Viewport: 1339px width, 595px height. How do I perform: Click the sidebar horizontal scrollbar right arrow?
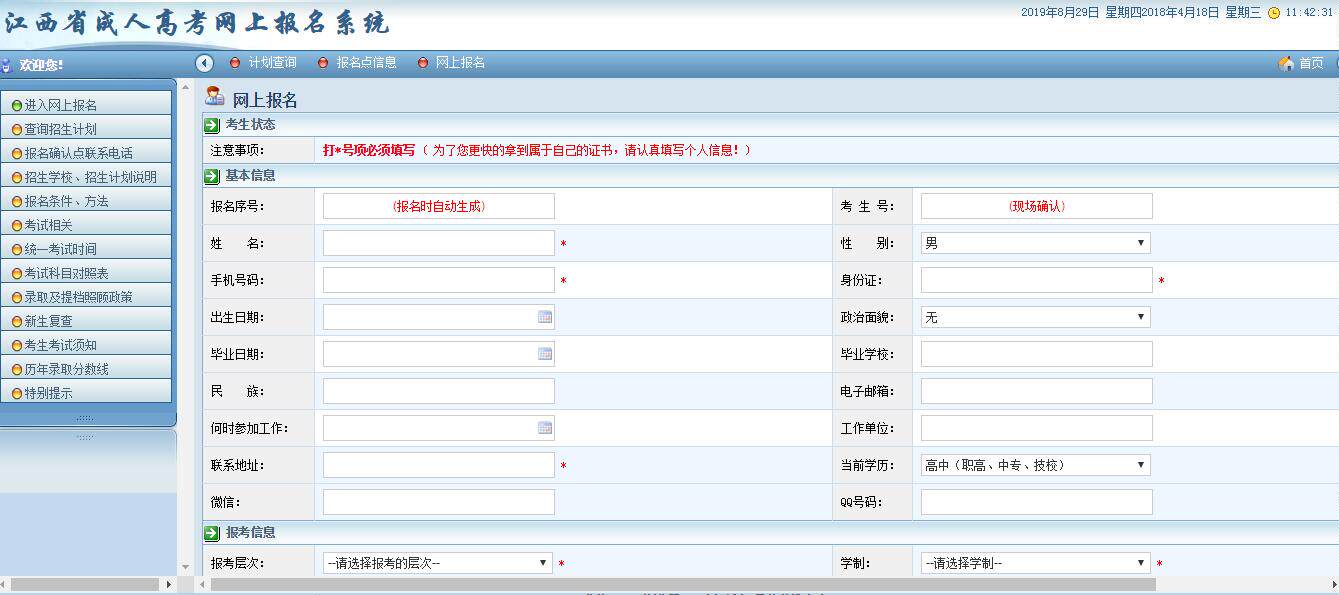(x=168, y=584)
